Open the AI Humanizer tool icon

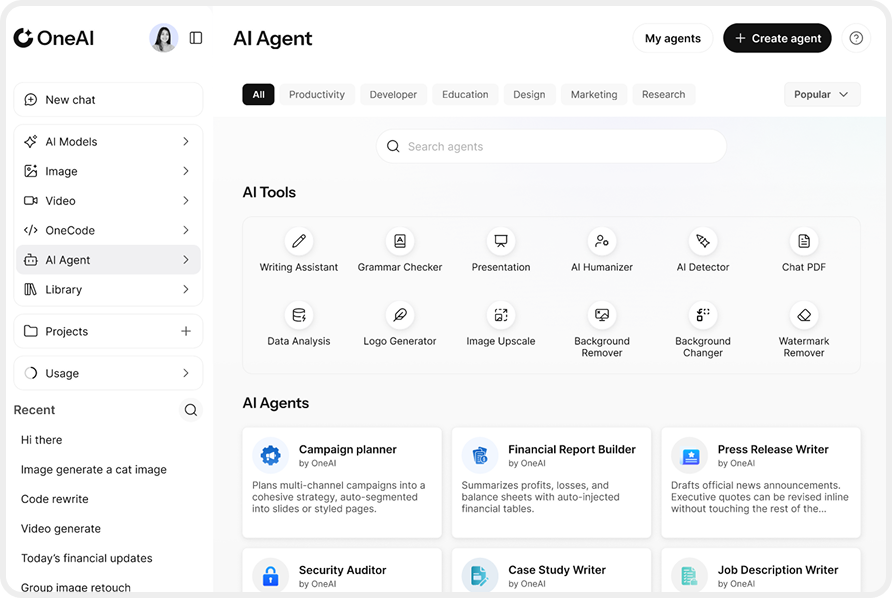[602, 241]
